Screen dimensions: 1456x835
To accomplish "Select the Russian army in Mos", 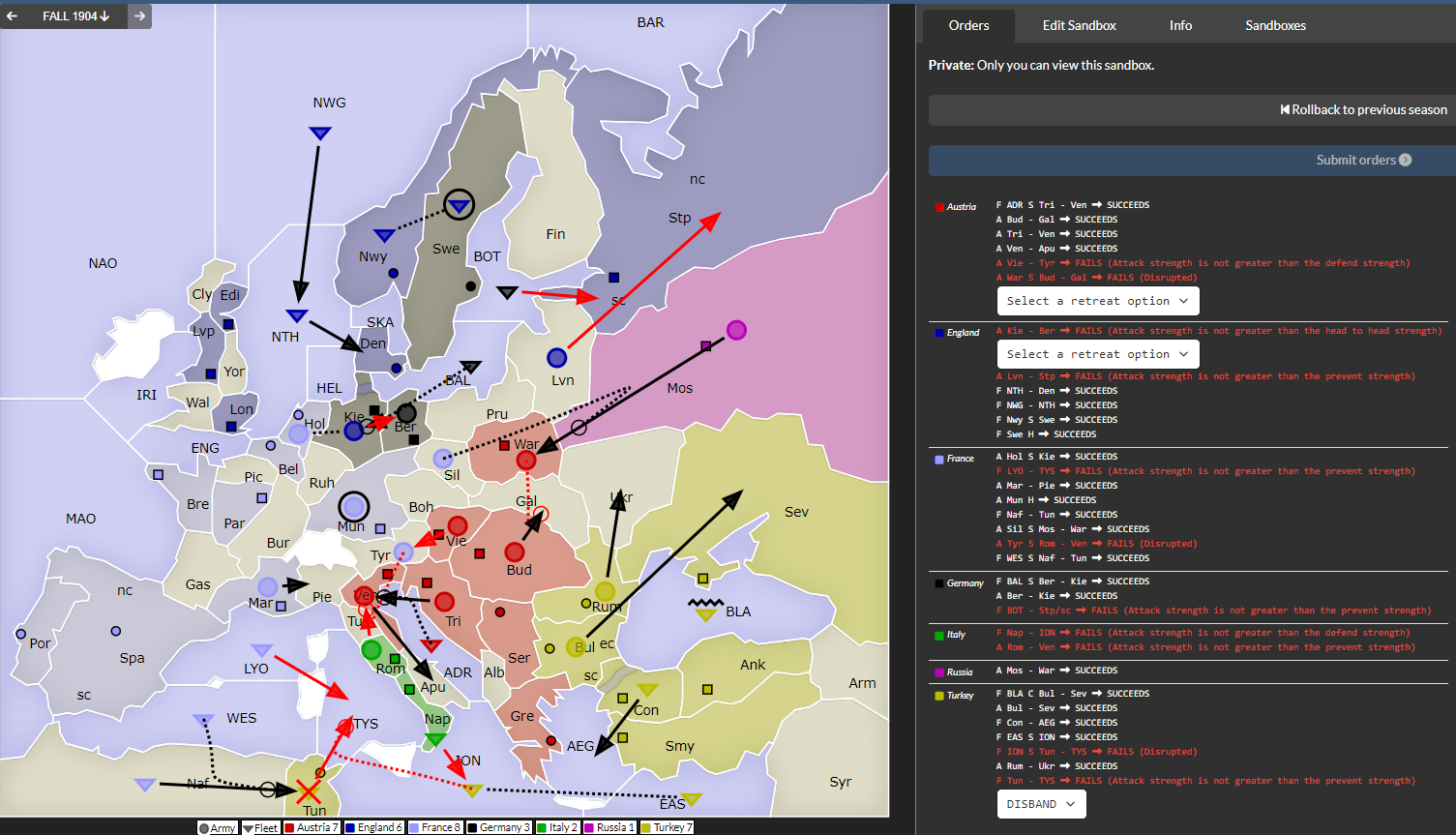I will click(x=736, y=330).
